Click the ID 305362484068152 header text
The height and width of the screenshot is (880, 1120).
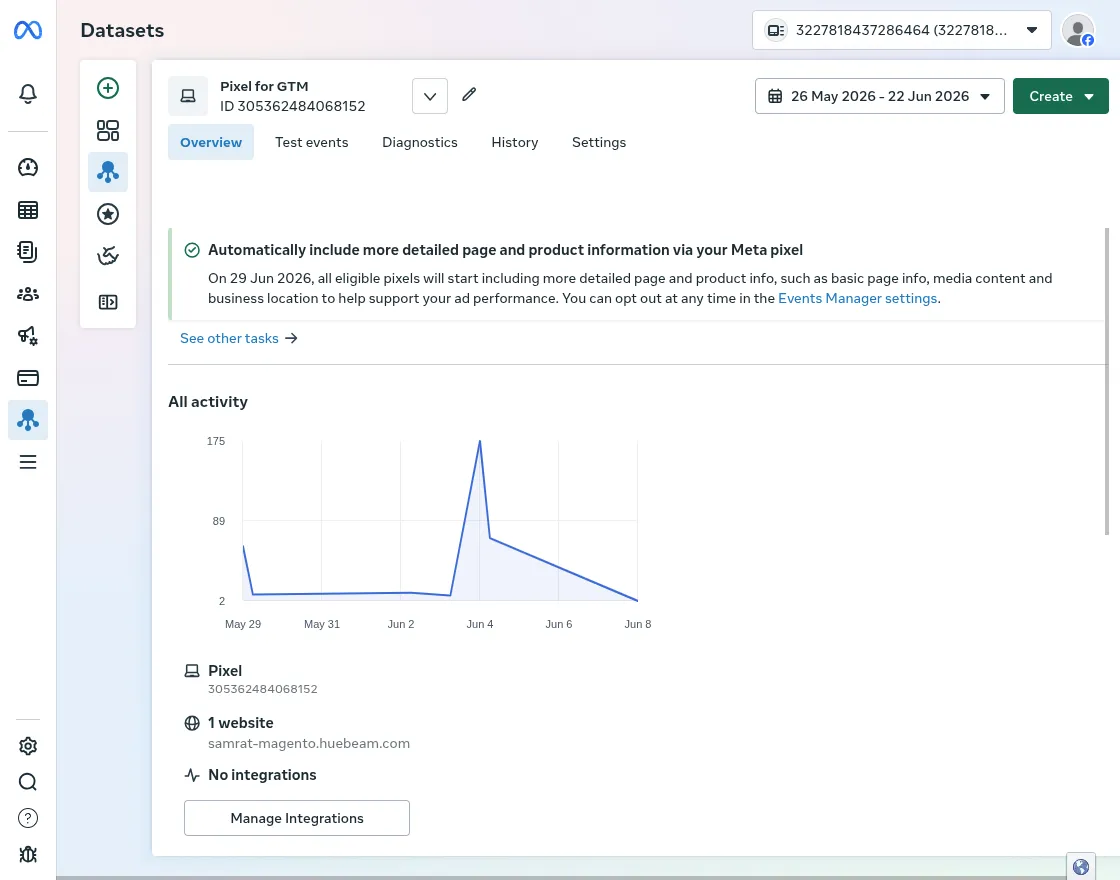point(293,106)
